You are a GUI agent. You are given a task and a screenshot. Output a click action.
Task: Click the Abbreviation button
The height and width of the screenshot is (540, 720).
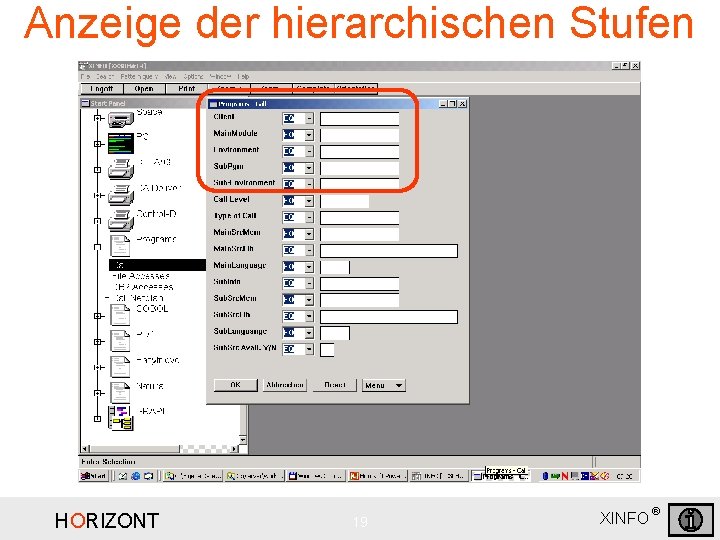point(285,385)
